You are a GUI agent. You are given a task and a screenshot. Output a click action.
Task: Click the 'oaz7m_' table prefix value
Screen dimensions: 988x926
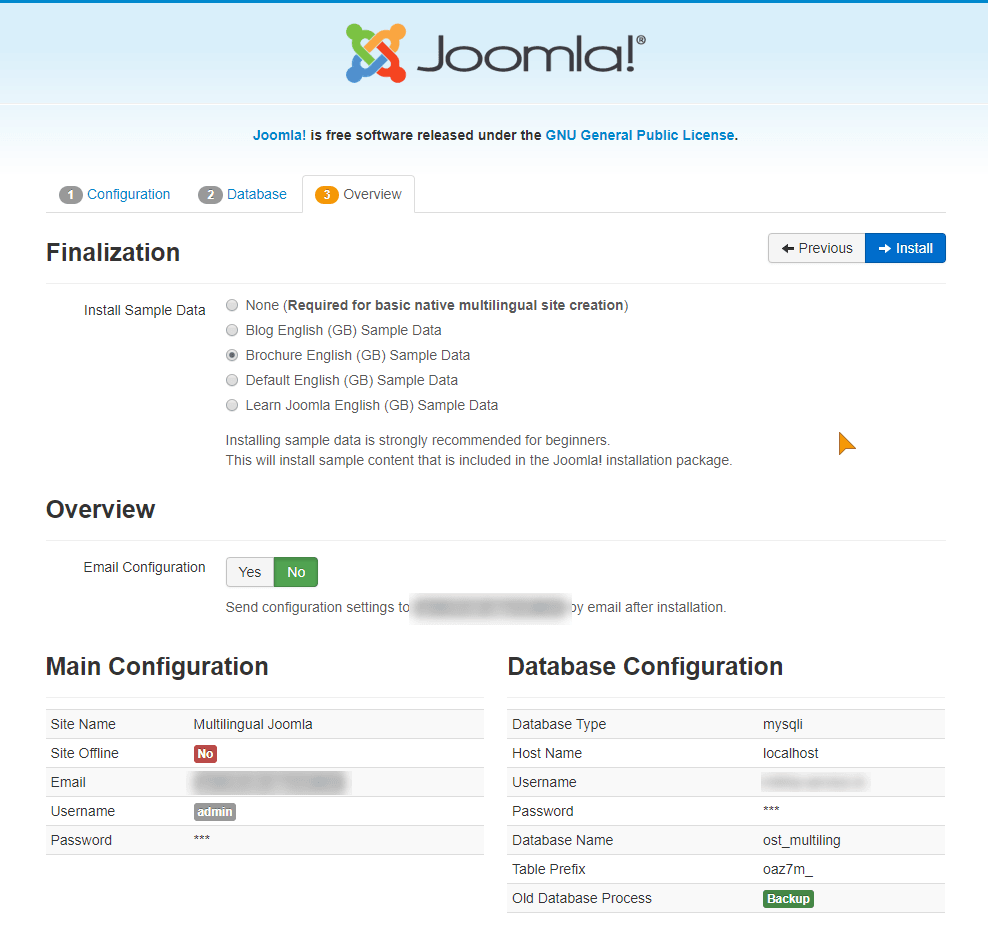[x=788, y=869]
